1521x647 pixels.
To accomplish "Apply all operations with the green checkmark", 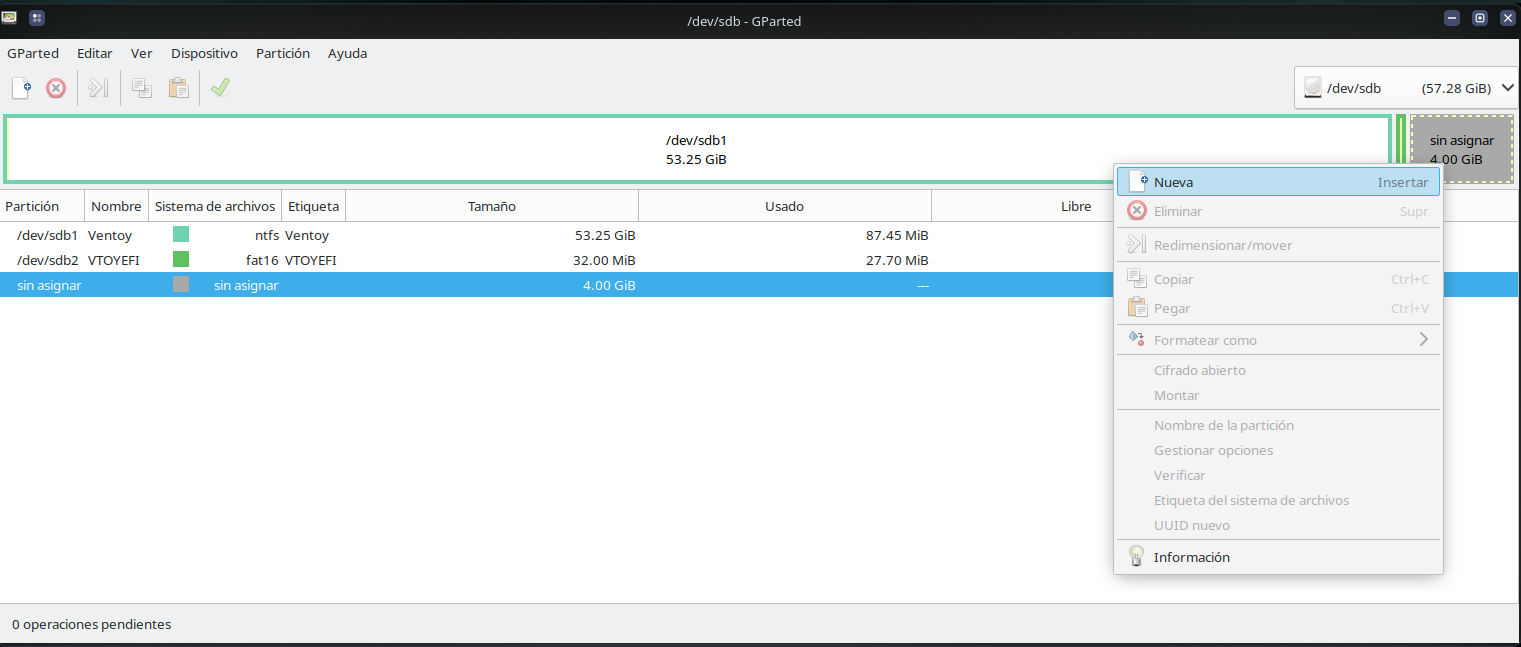I will [220, 88].
